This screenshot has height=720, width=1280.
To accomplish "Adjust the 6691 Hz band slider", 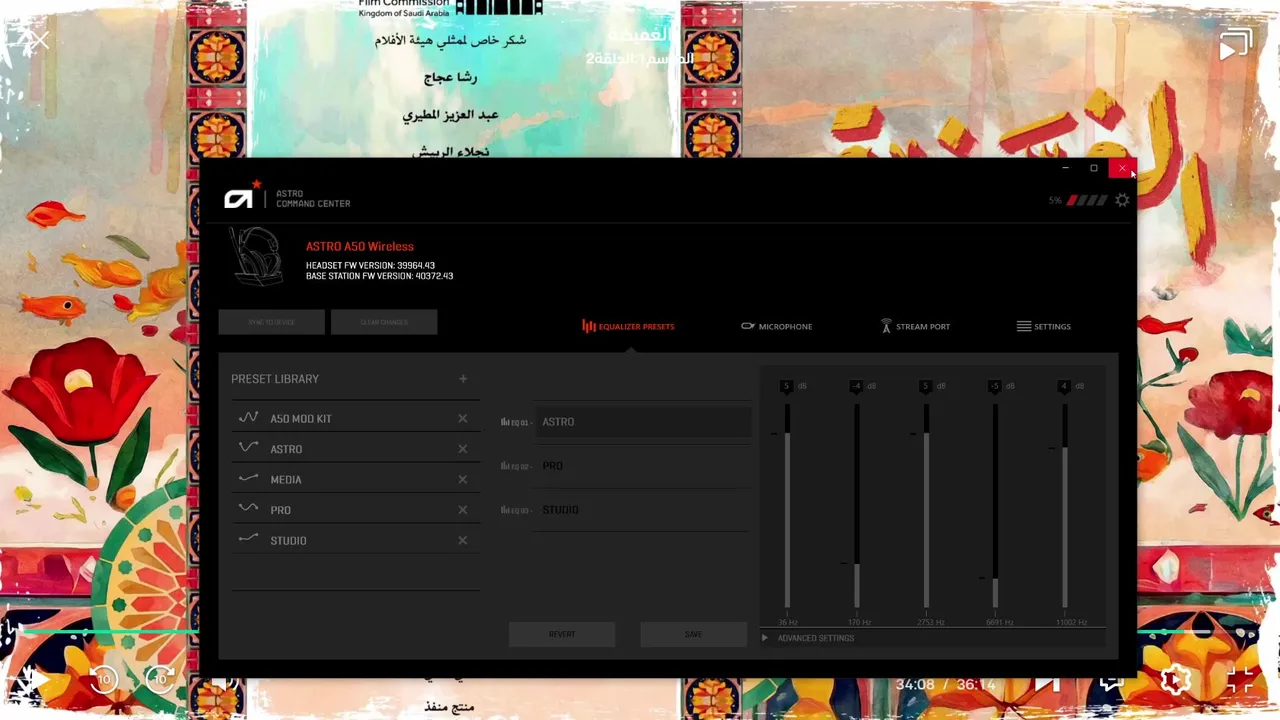I will point(995,505).
